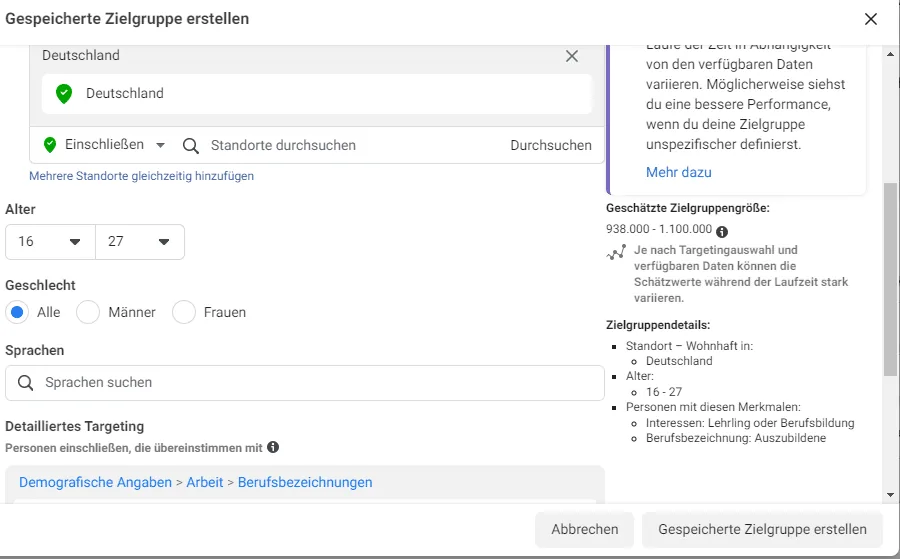
Task: Click the 938.000 - 1.100.000 audience size value
Action: point(659,229)
